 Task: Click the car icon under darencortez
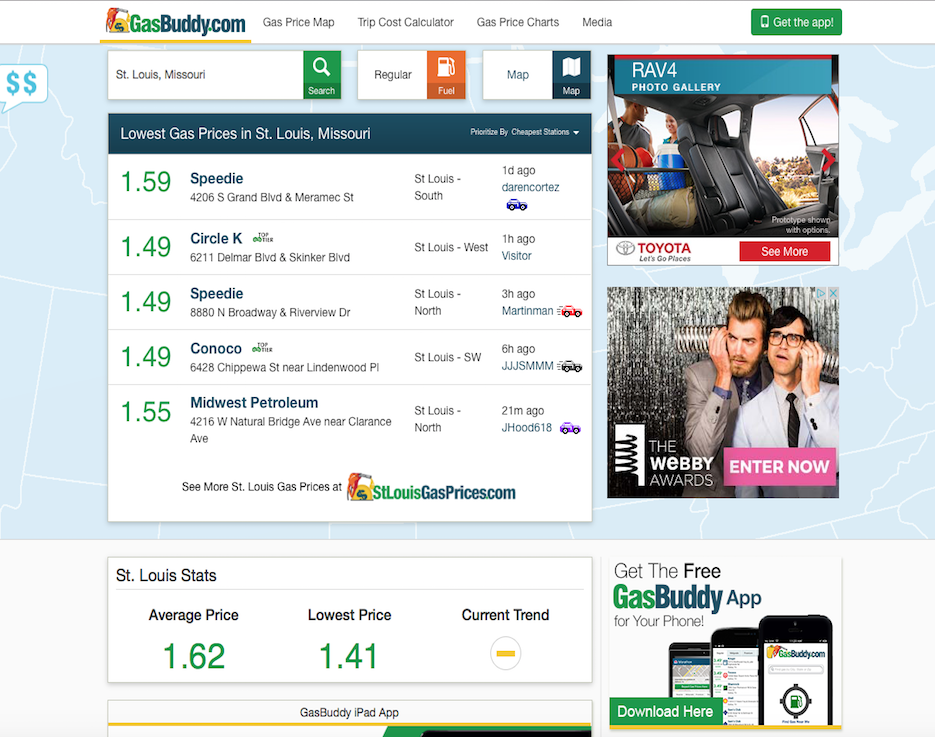[x=516, y=205]
